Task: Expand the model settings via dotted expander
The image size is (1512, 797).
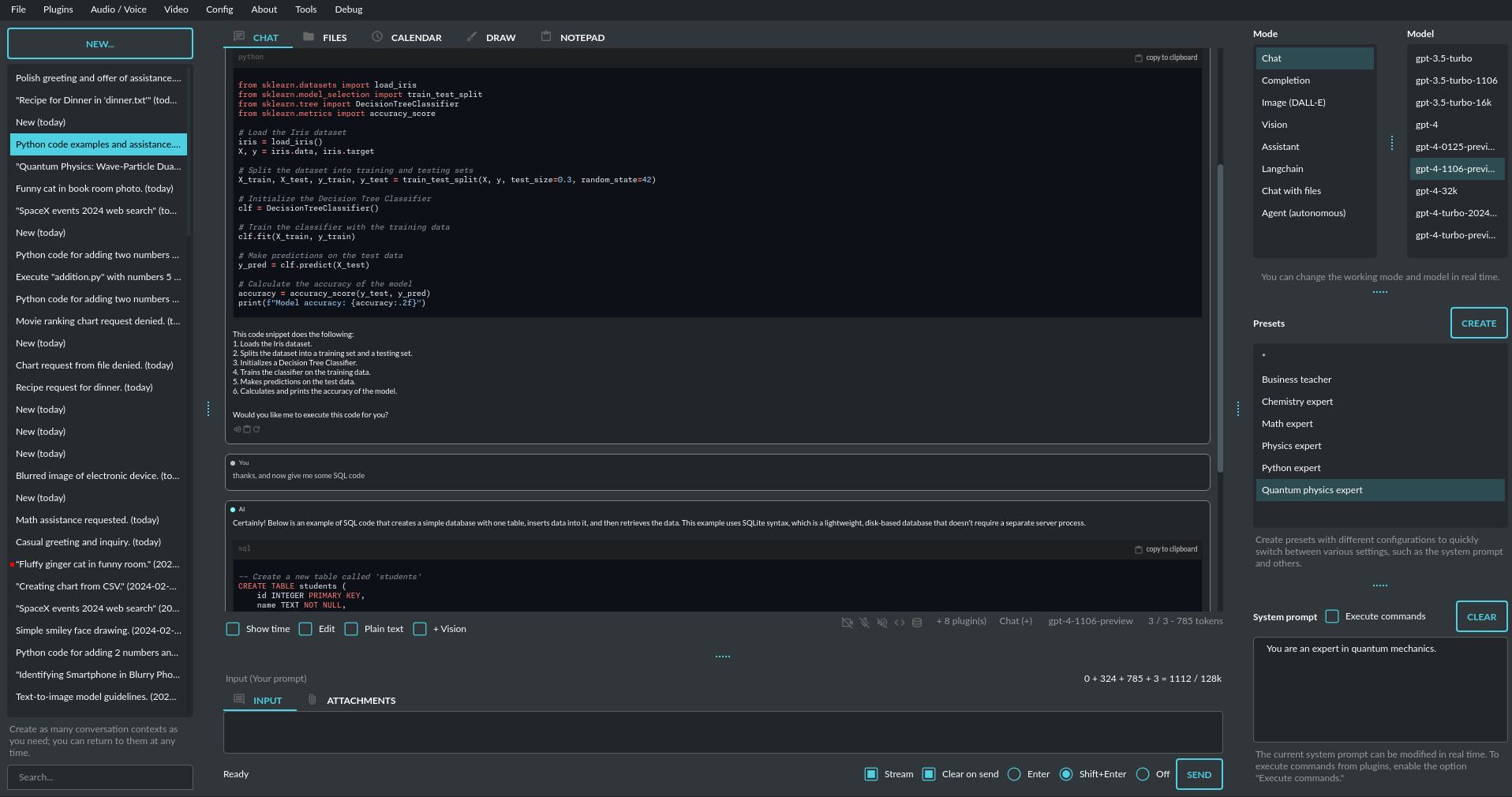Action: (x=1379, y=291)
